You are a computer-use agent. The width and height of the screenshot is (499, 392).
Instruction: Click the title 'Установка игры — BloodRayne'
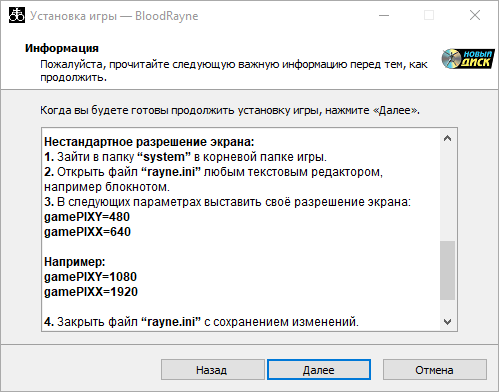114,16
